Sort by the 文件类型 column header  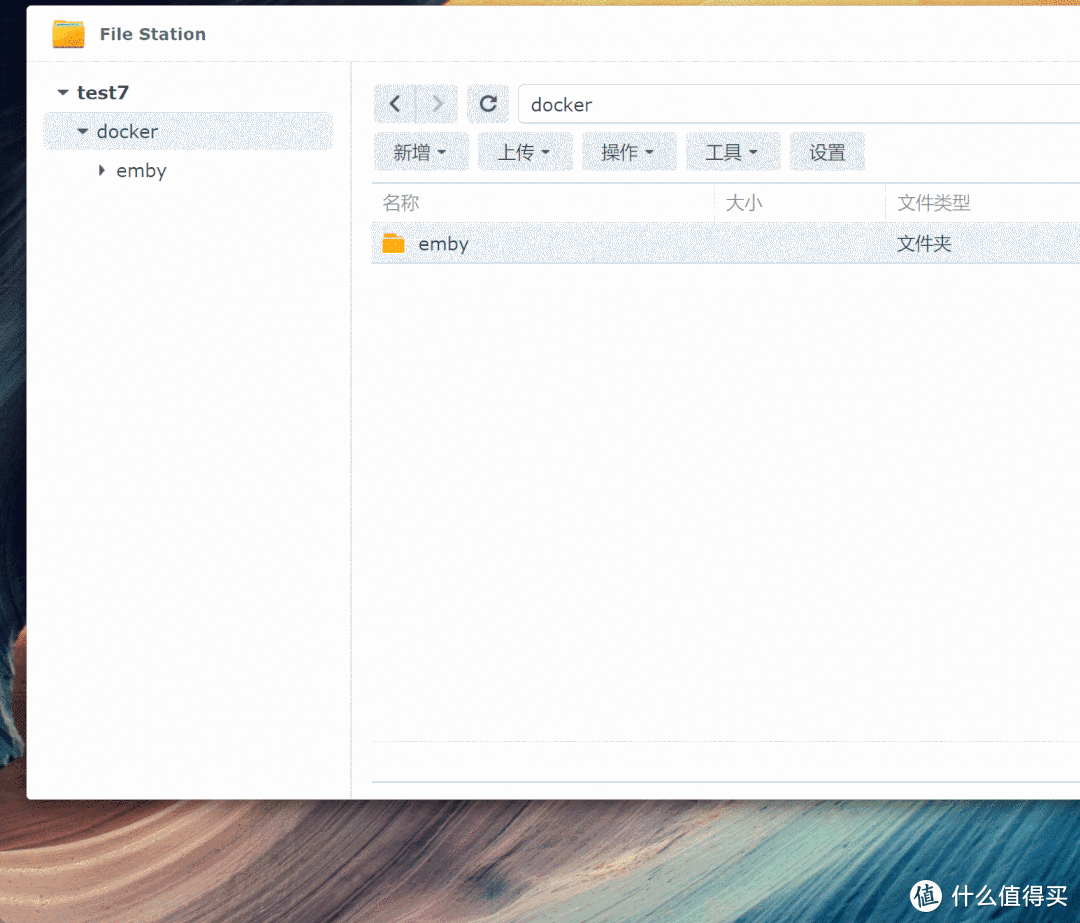[x=983, y=203]
